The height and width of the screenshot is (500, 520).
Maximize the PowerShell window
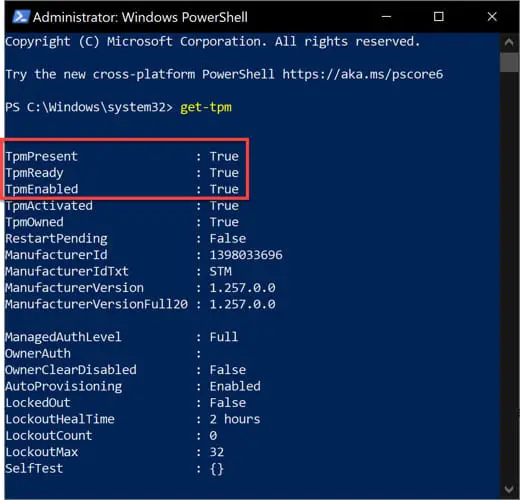pos(438,16)
